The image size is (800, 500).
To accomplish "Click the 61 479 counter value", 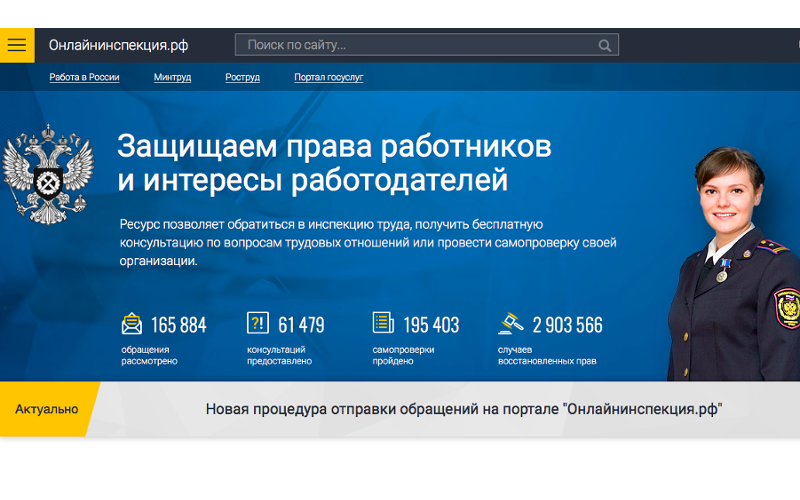I will click(301, 325).
